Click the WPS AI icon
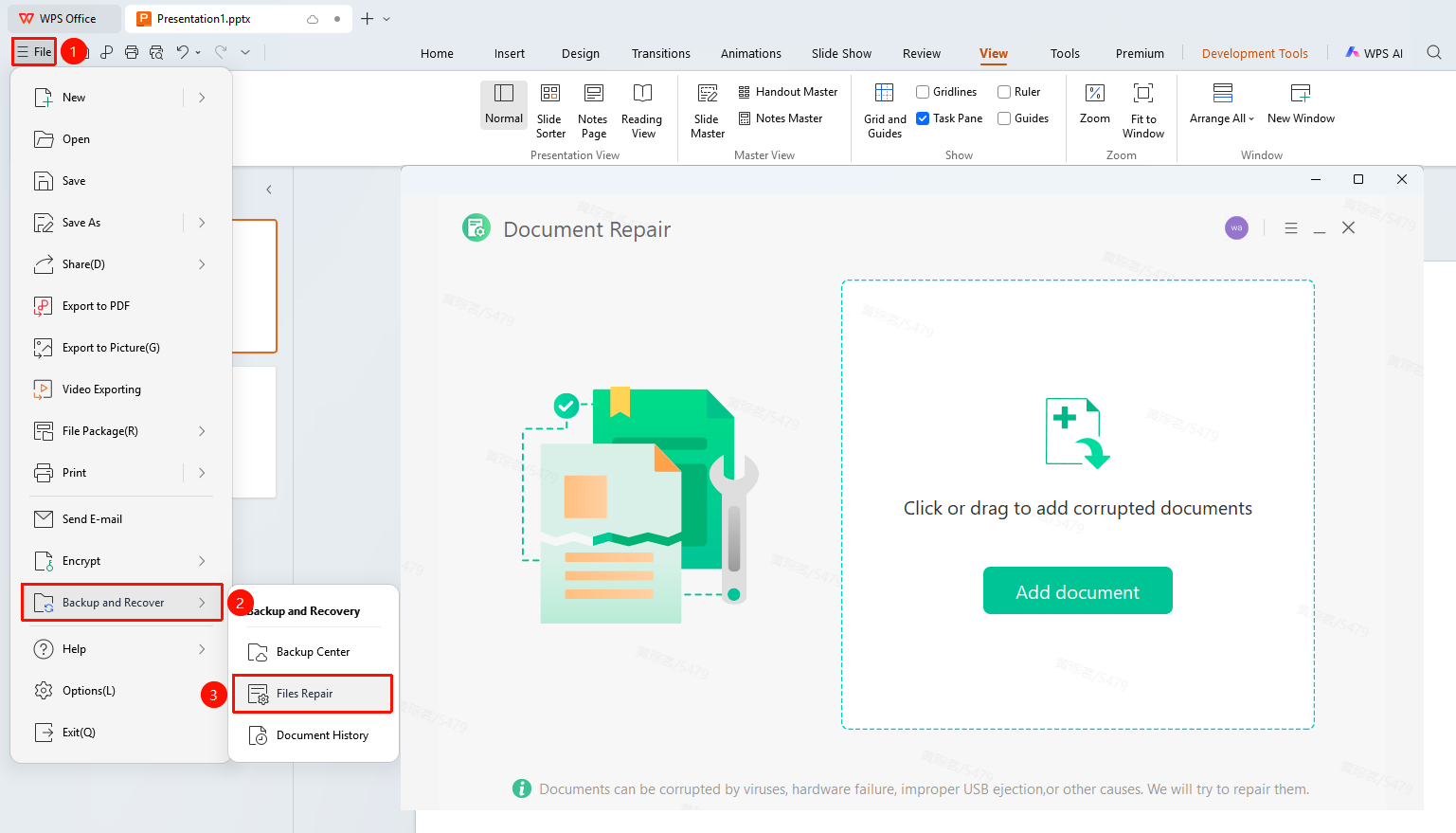 (1353, 53)
